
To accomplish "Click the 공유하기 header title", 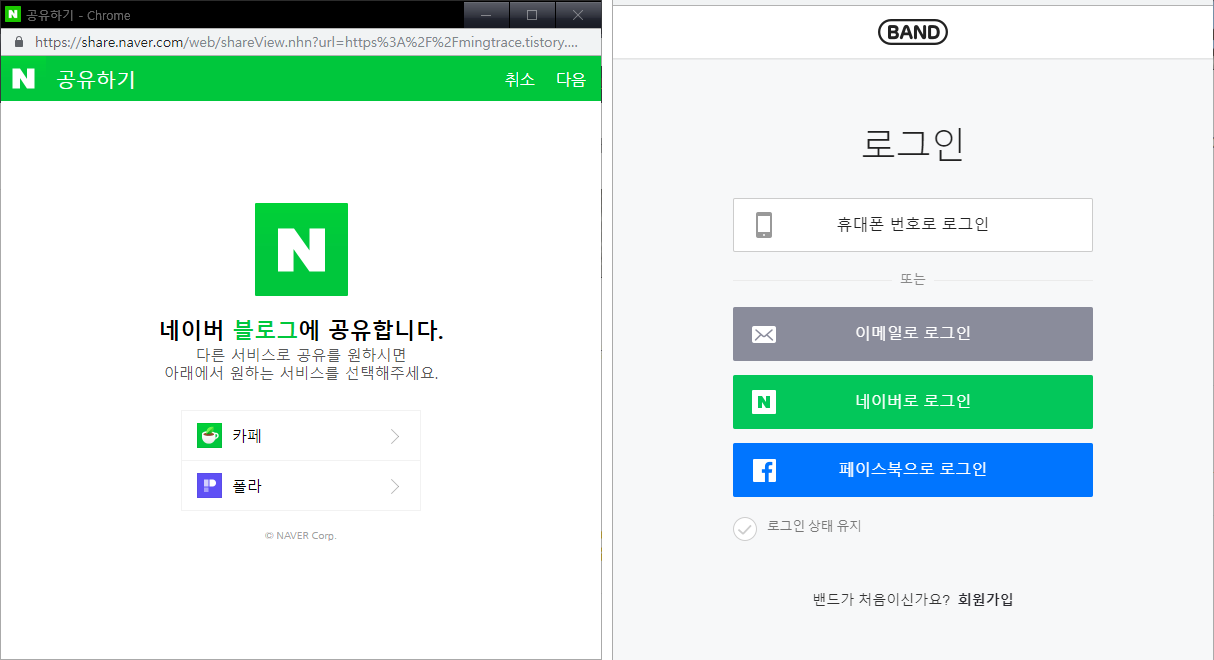I will [96, 80].
